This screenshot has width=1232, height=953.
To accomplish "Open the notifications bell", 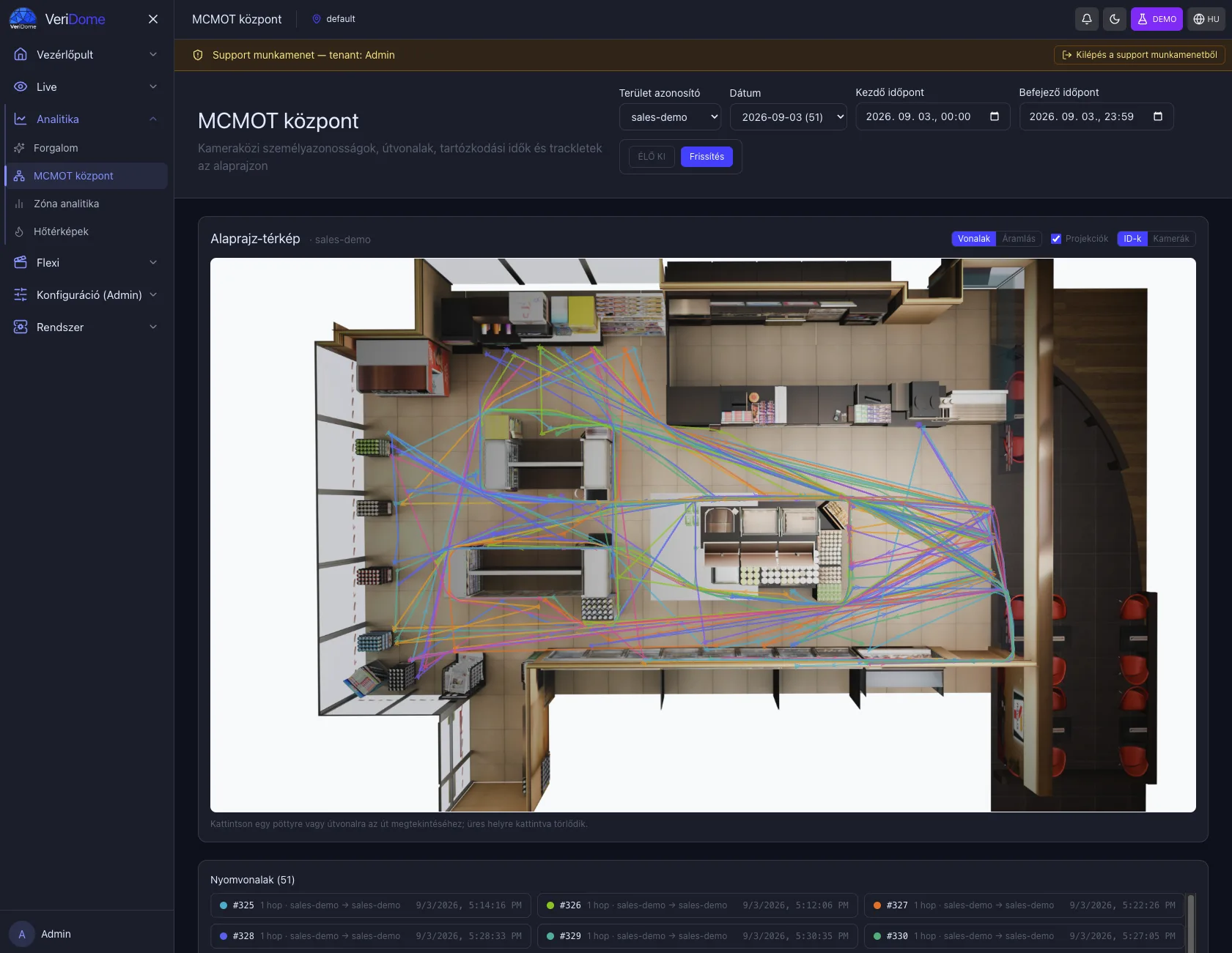I will pyautogui.click(x=1087, y=19).
